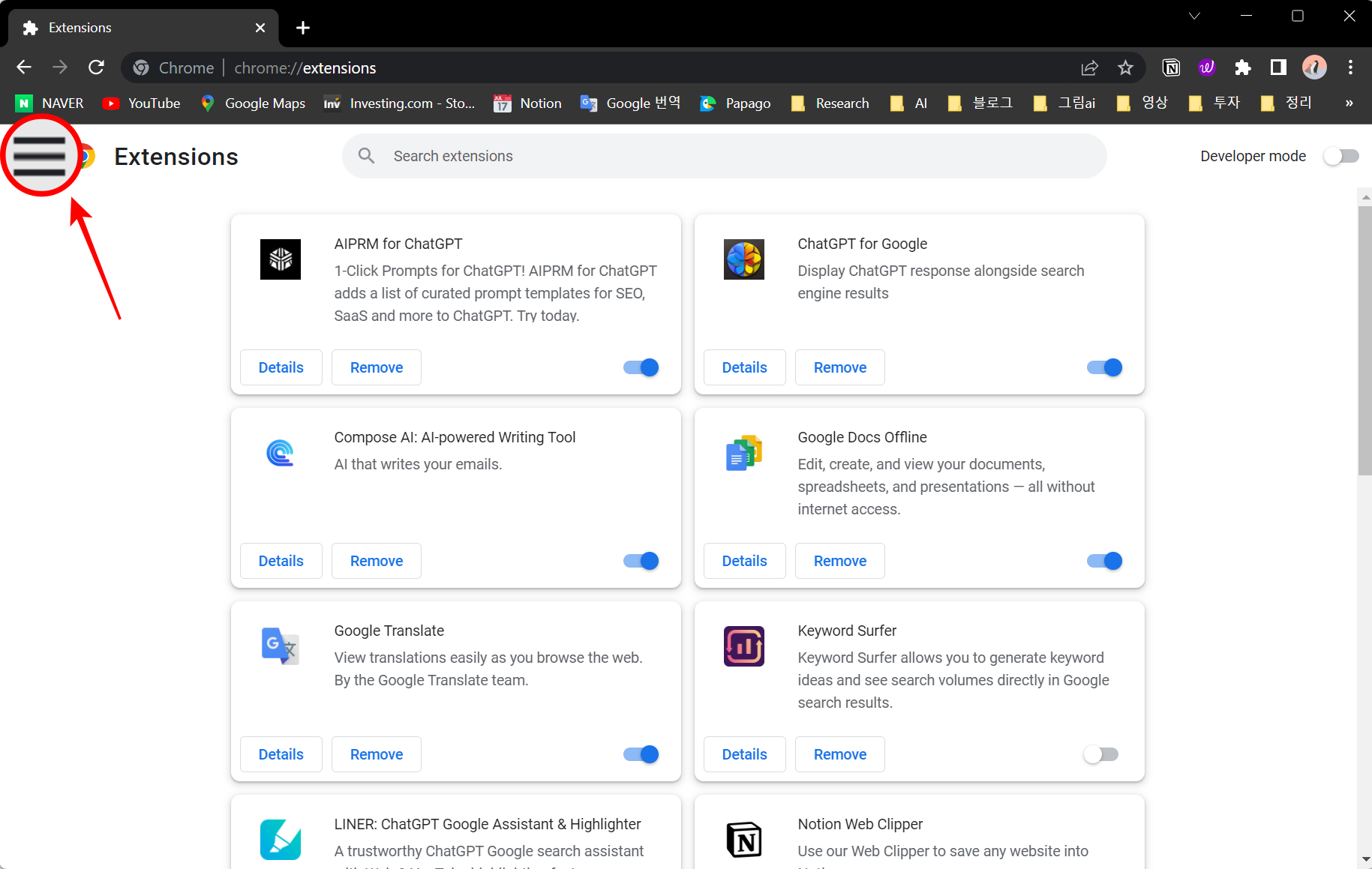This screenshot has width=1372, height=869.
Task: View Details for AIPRM for ChatGPT
Action: click(x=281, y=367)
